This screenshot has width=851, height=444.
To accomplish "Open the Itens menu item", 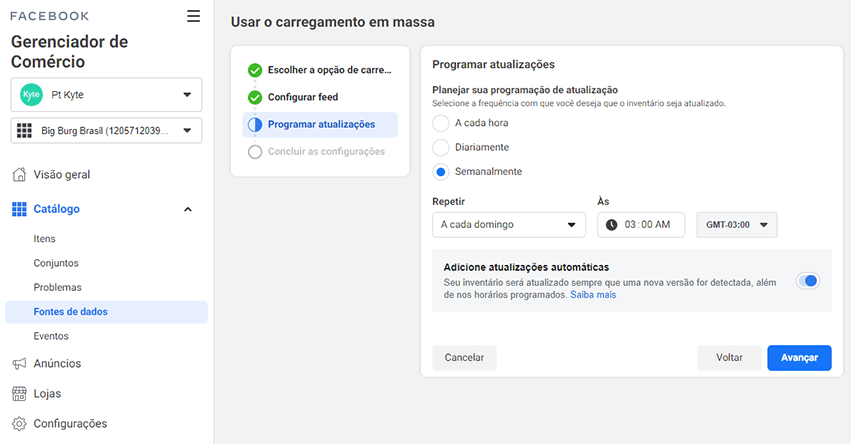I will 45,239.
